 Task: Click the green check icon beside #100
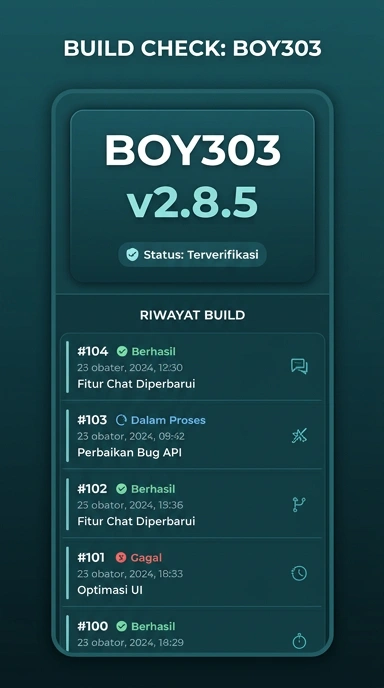point(122,626)
